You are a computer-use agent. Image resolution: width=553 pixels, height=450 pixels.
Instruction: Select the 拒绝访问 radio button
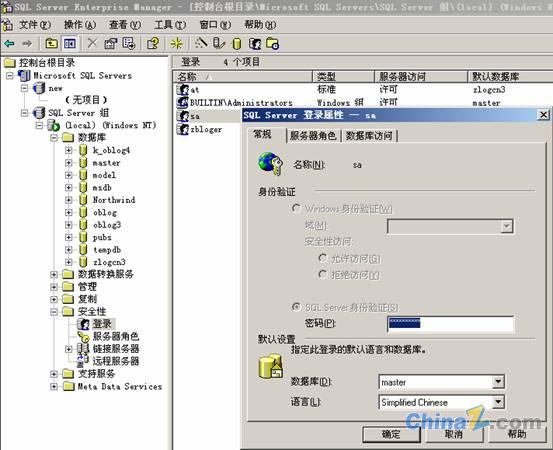322,274
